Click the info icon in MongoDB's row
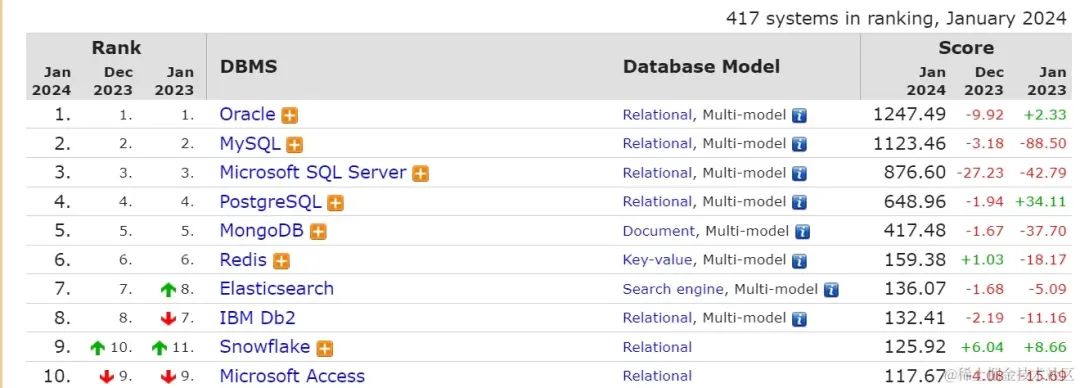The image size is (1080, 388). [x=802, y=232]
